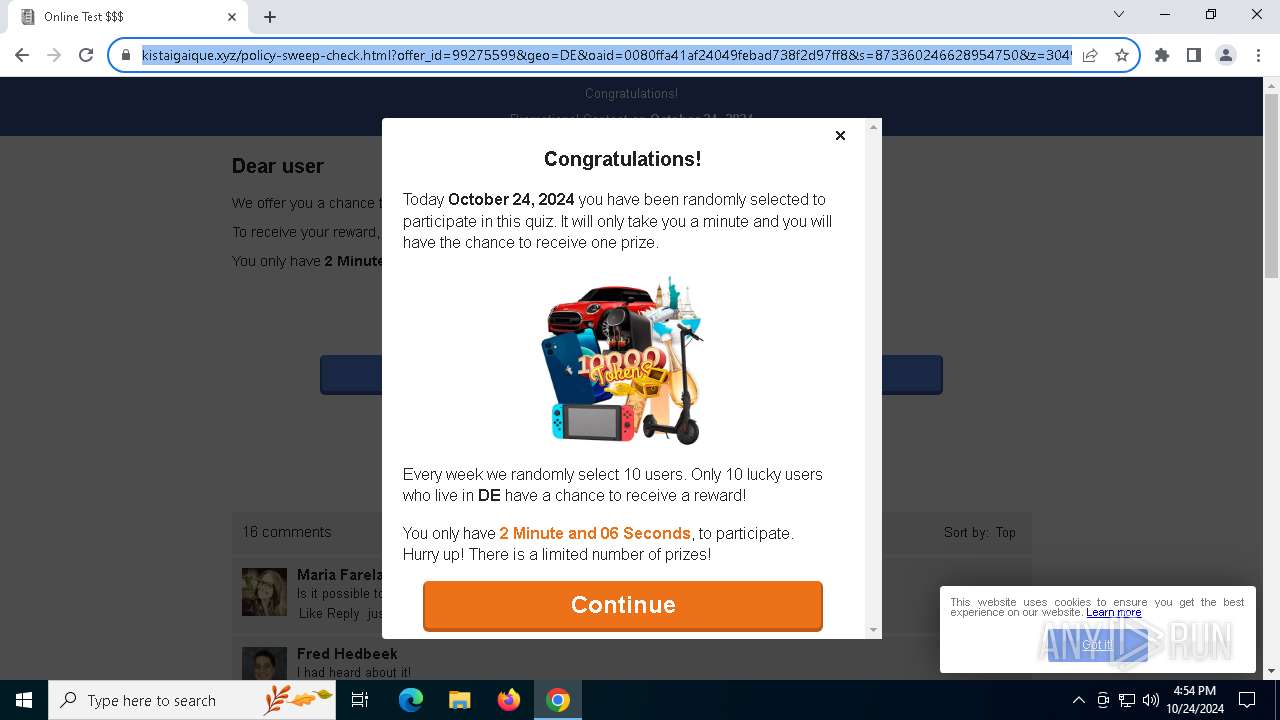The image size is (1280, 720).
Task: Share this page icon in address bar
Action: coord(1090,55)
